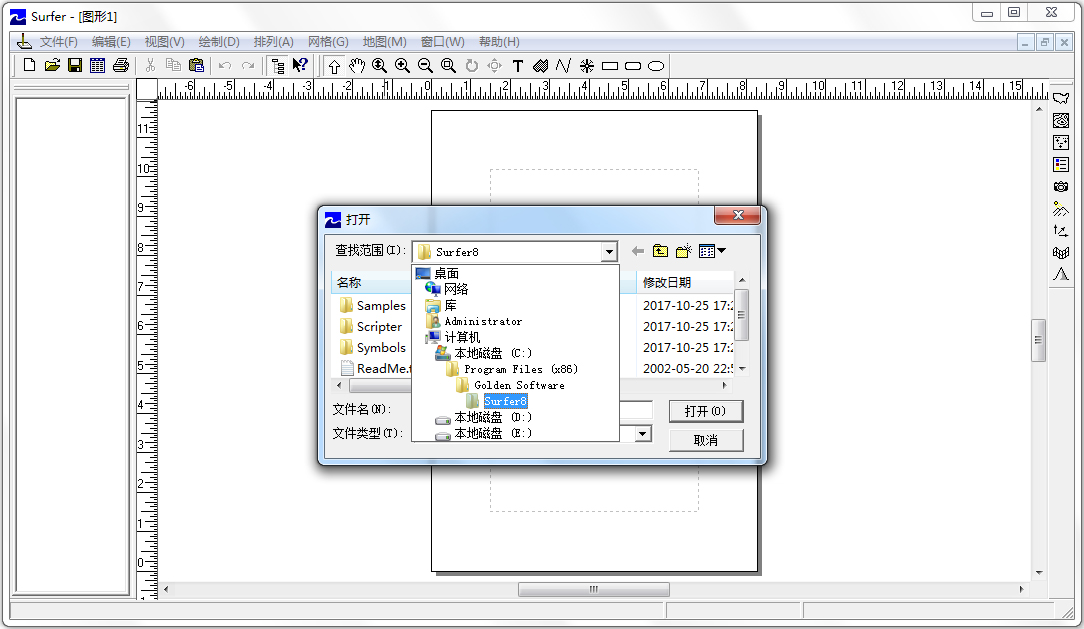This screenshot has width=1084, height=629.
Task: Click the Up One Level folder icon
Action: 660,251
